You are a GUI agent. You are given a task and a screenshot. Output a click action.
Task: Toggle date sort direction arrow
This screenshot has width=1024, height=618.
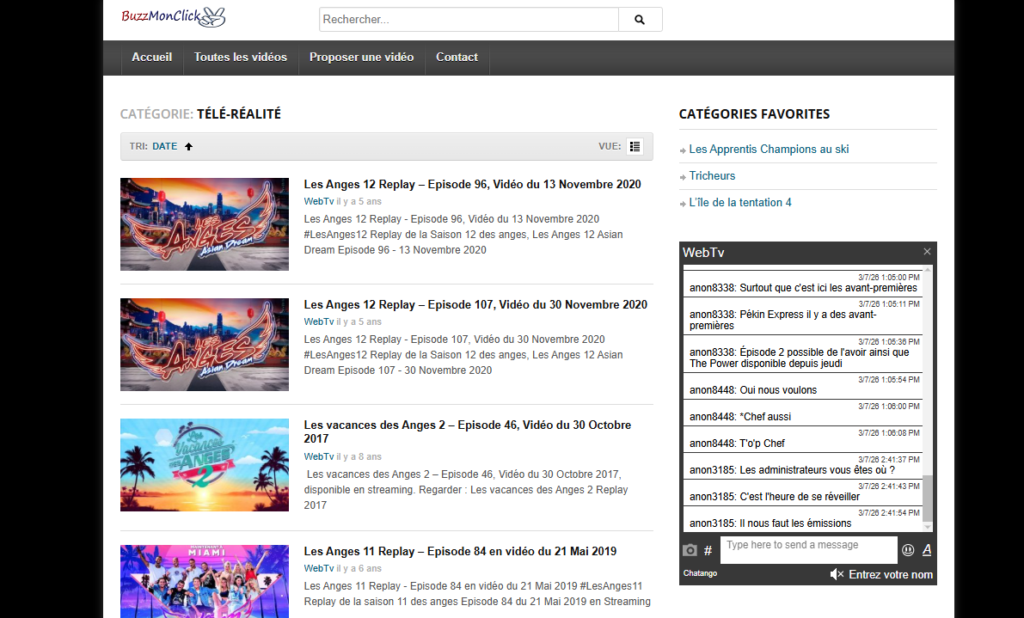coord(189,146)
